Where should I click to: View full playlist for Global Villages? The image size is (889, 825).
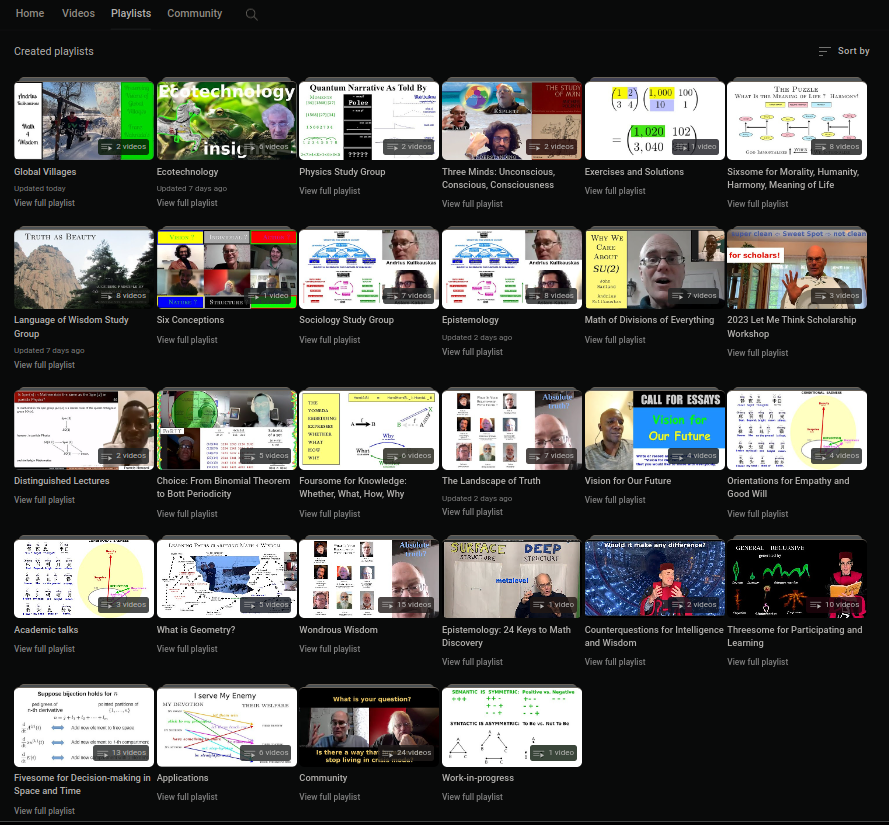click(44, 202)
